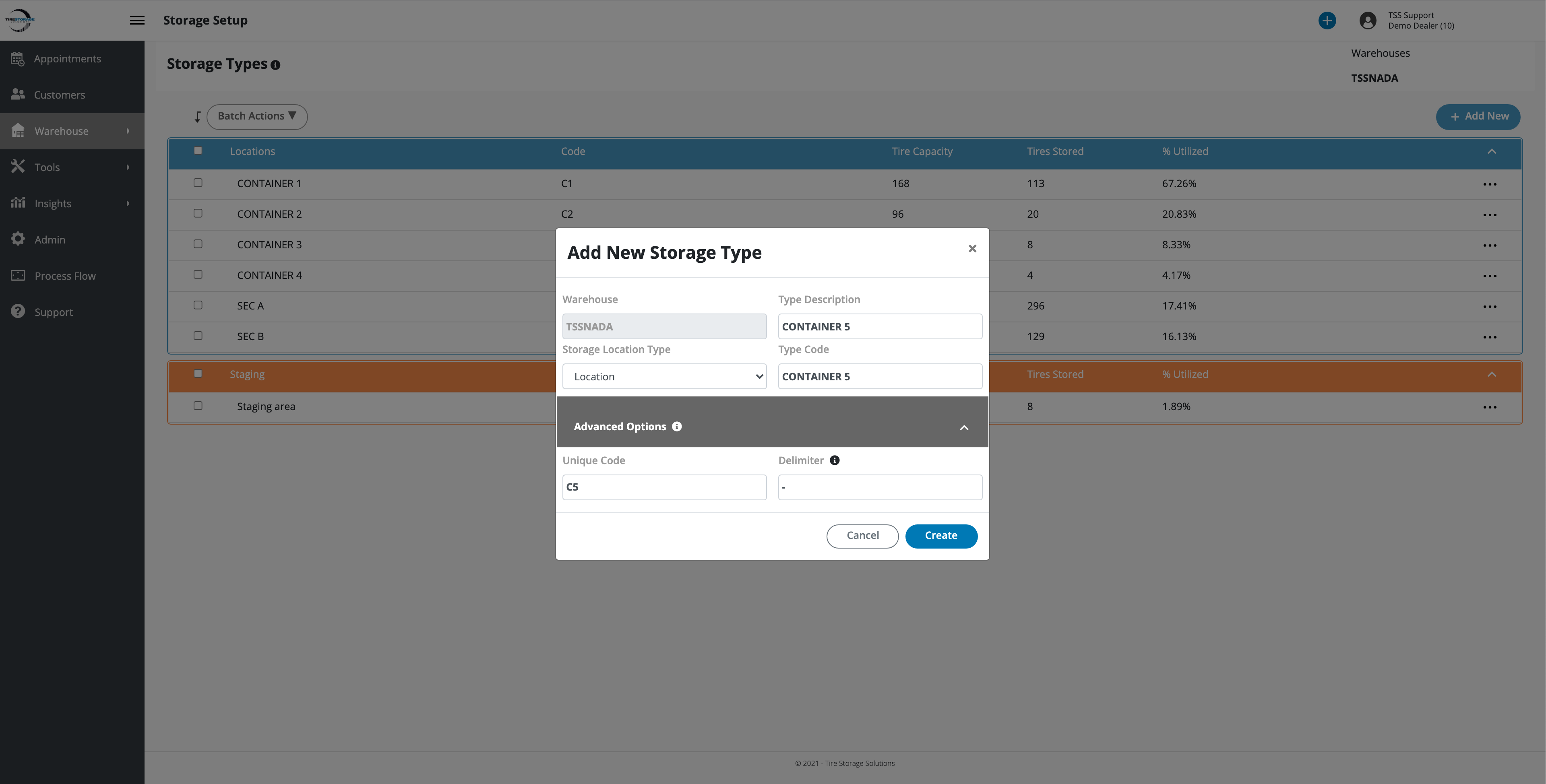
Task: Open the Batch Actions dropdown
Action: [x=257, y=116]
